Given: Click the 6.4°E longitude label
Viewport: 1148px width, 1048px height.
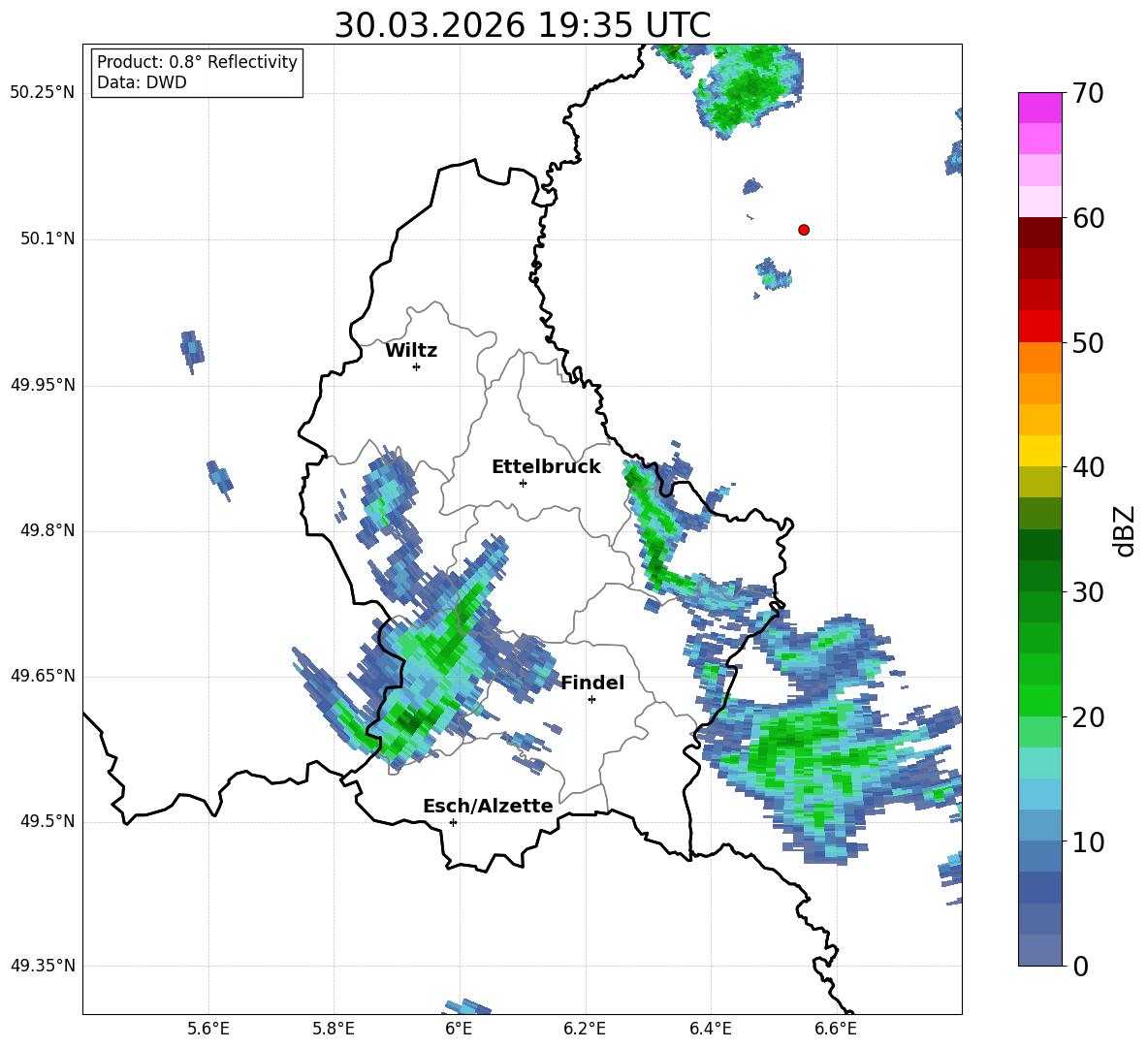Looking at the screenshot, I should (x=710, y=1030).
